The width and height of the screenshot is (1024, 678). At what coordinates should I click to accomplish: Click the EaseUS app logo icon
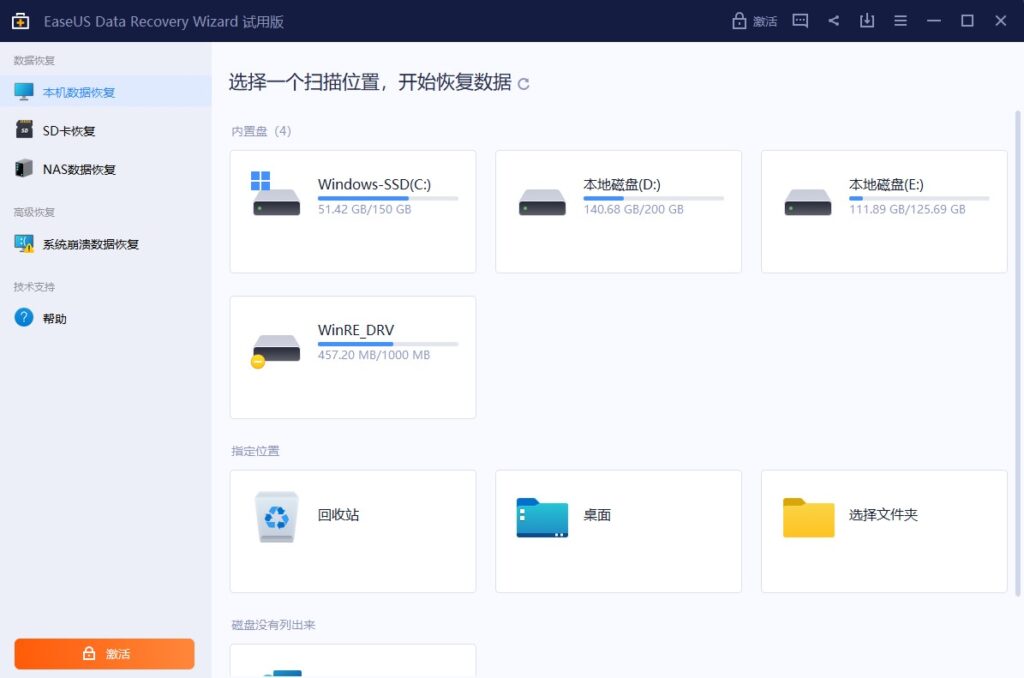pyautogui.click(x=20, y=21)
